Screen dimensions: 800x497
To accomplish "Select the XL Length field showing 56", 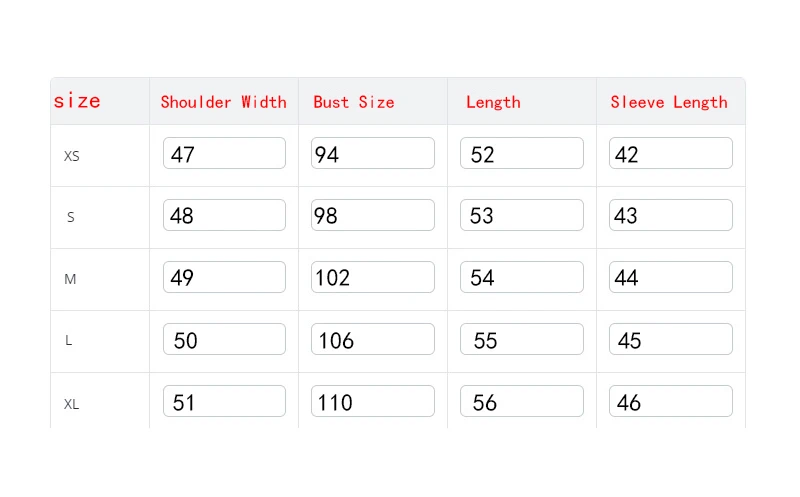I will coord(521,401).
